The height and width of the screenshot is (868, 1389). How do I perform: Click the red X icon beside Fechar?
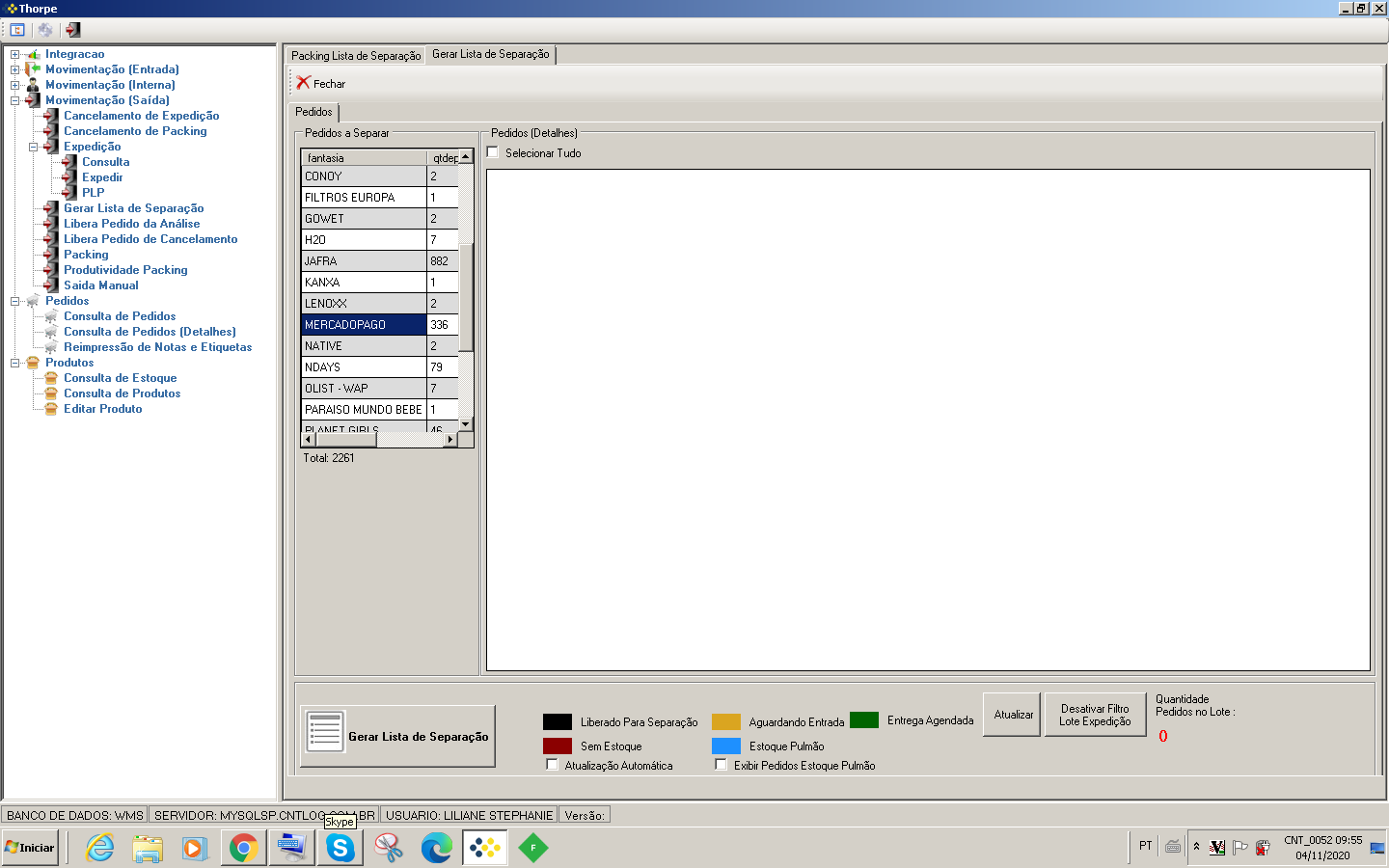pos(303,83)
